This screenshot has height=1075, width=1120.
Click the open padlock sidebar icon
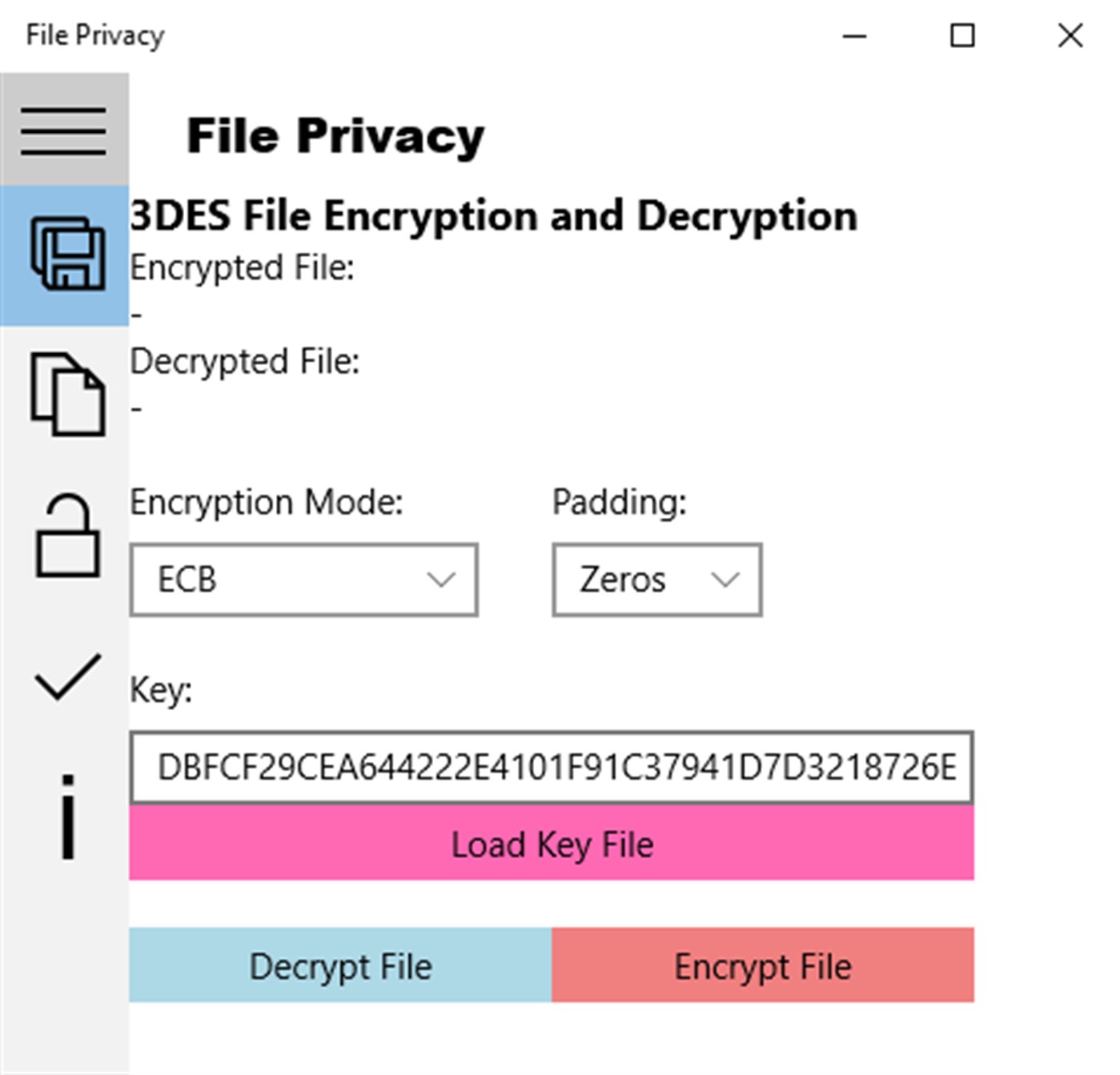[x=67, y=535]
